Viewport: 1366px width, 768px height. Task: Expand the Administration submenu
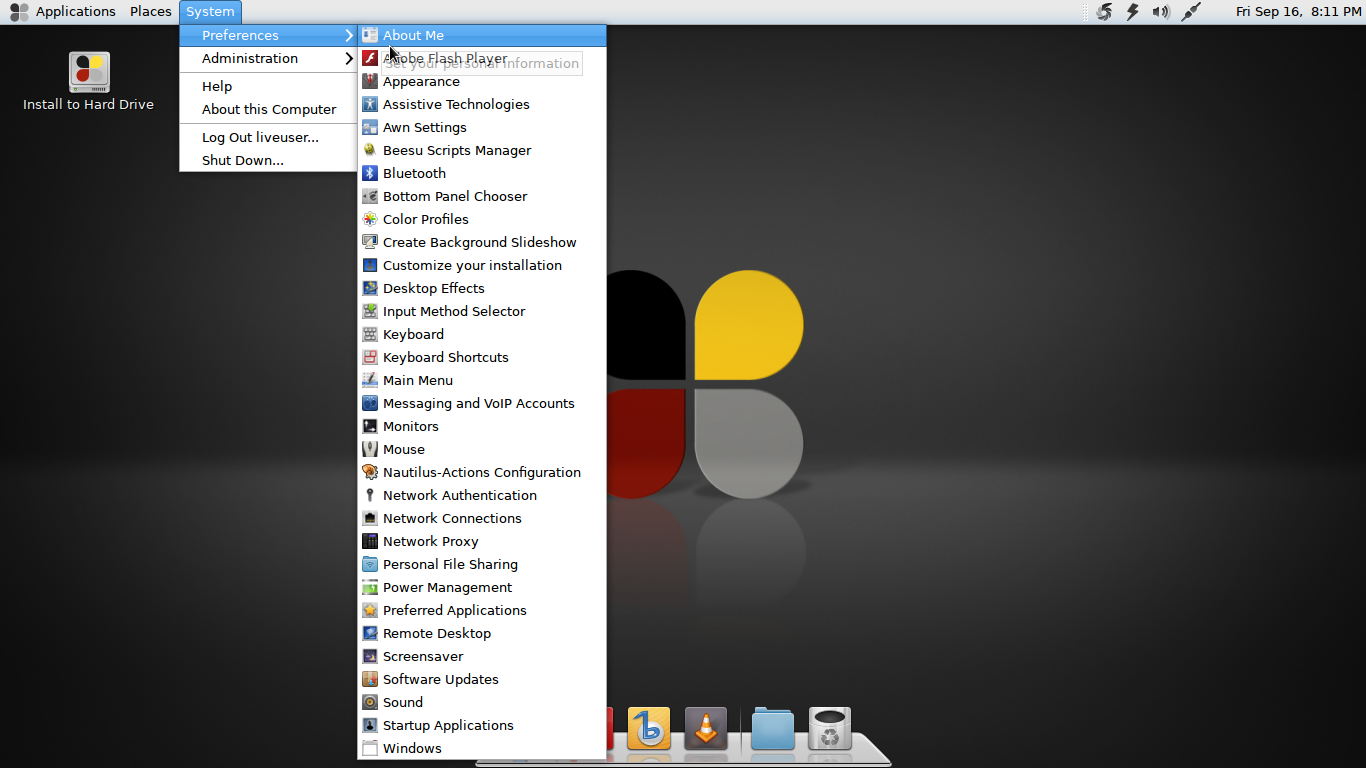[x=268, y=58]
